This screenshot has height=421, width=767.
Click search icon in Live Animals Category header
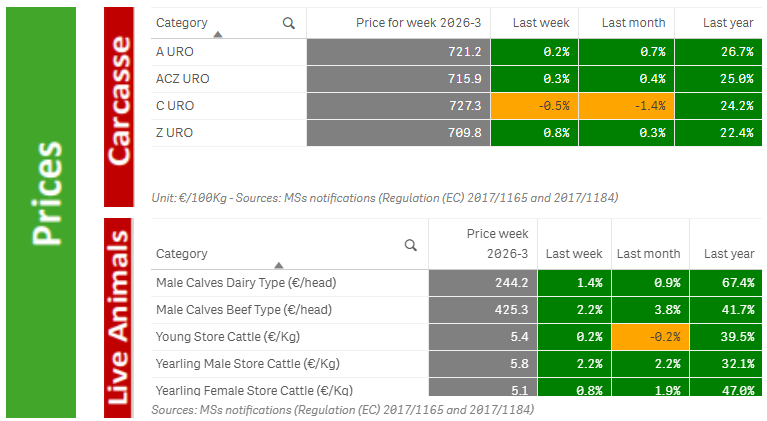(x=410, y=245)
